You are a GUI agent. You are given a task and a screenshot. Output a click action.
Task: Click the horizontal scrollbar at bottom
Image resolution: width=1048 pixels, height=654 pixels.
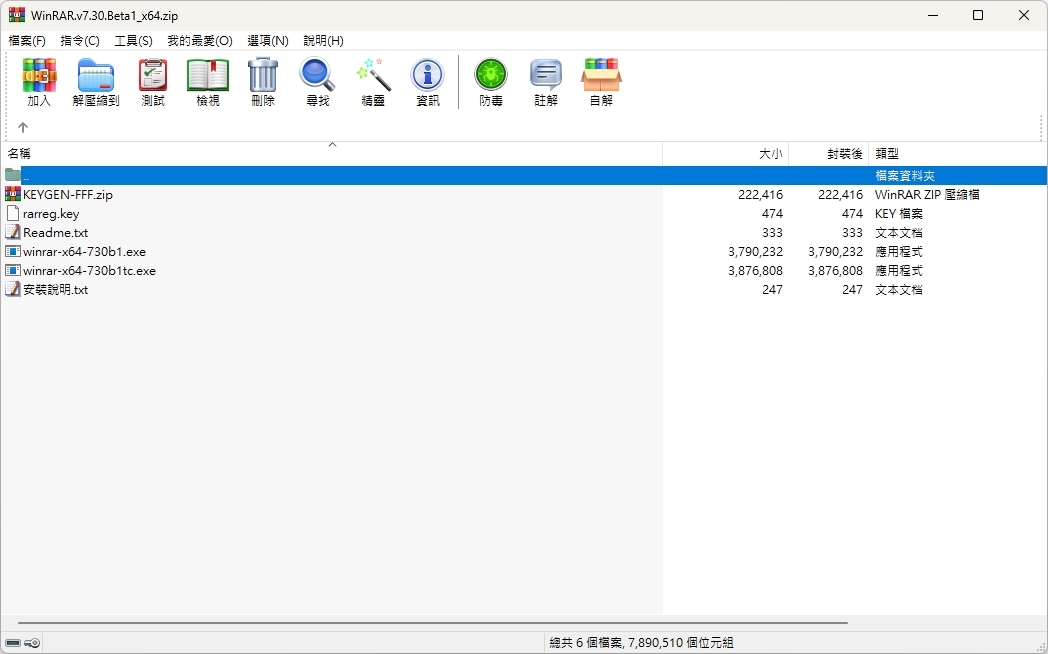point(433,623)
